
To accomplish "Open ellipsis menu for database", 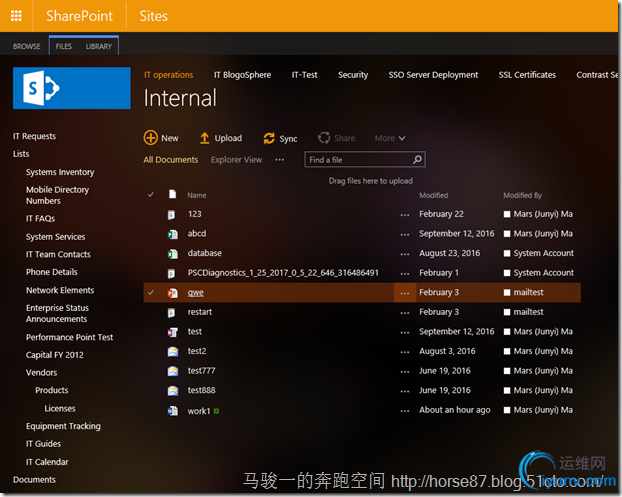I will 405,254.
